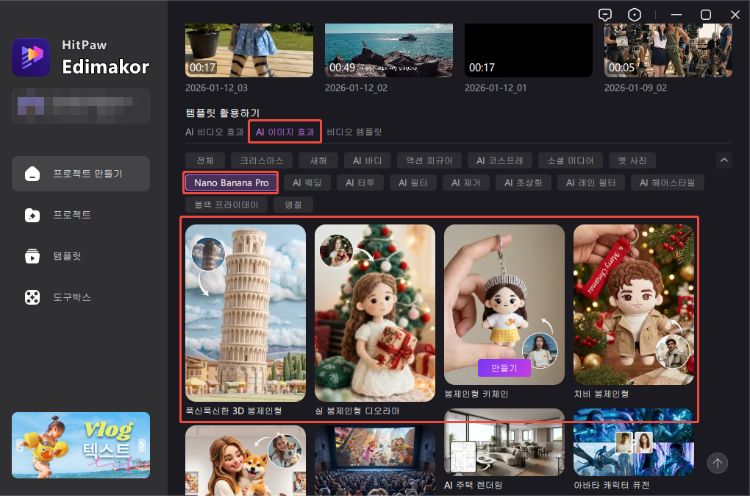Switch to the AI 비디오 효과 tab

pos(214,132)
